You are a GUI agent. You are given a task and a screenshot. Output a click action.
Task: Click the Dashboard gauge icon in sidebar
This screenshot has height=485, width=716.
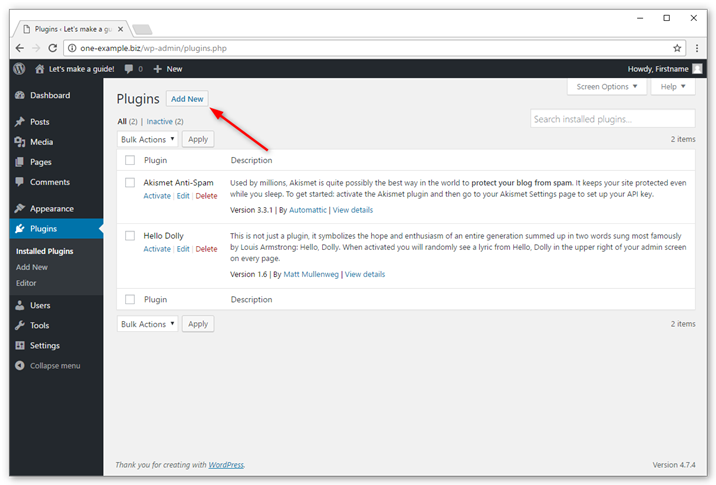pyautogui.click(x=20, y=95)
